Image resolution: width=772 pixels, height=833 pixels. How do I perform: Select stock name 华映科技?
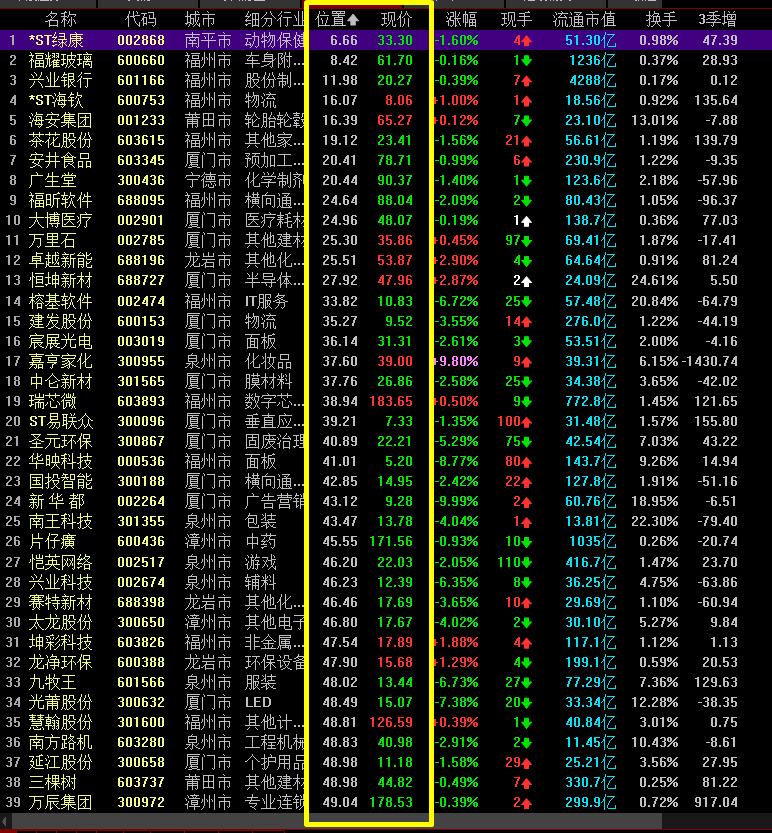[61, 462]
